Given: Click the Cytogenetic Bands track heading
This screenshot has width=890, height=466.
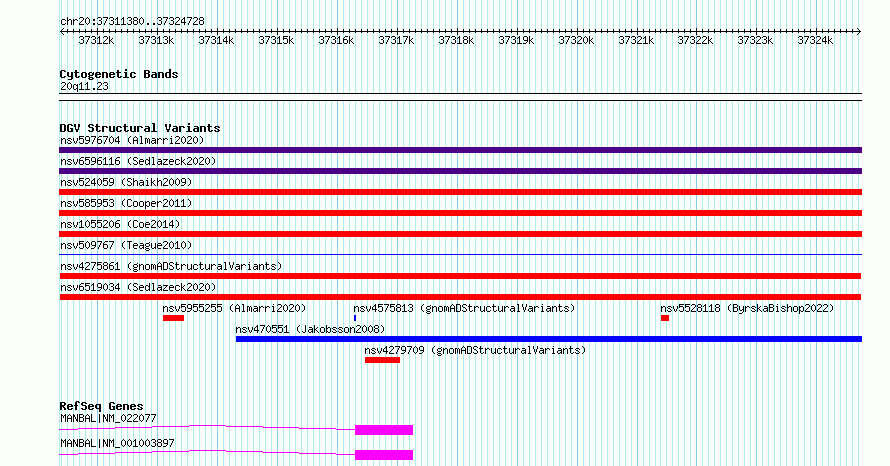Looking at the screenshot, I should click(119, 74).
